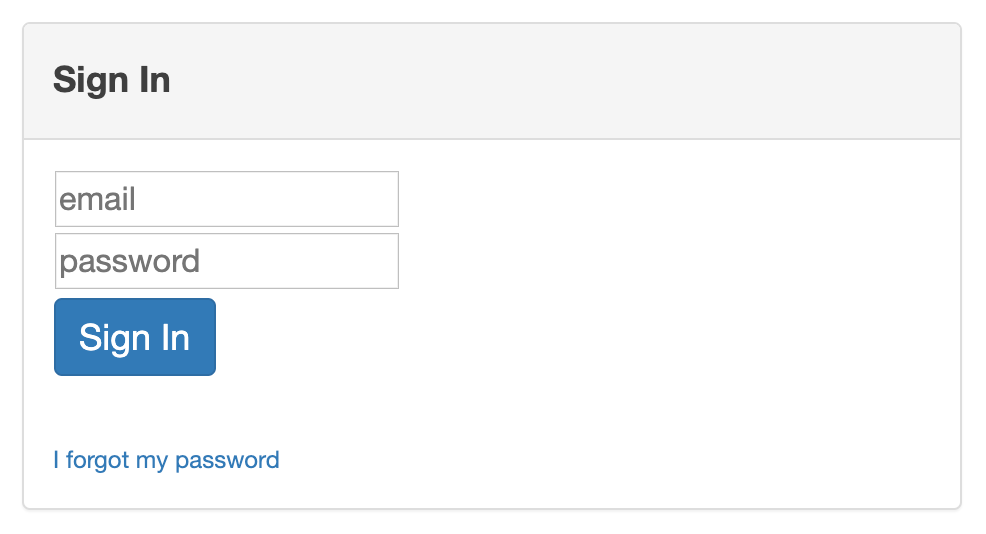Focus the password text box
The width and height of the screenshot is (986, 534).
click(x=227, y=261)
